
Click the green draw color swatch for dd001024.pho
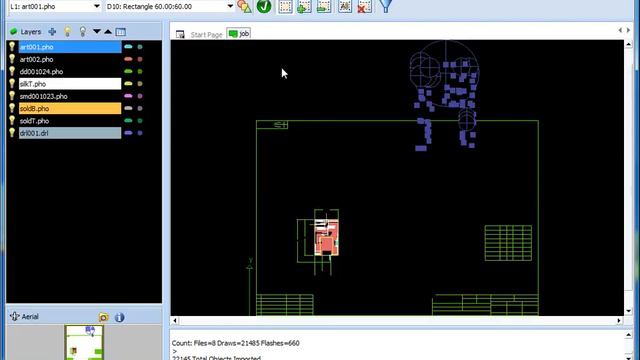click(x=128, y=71)
